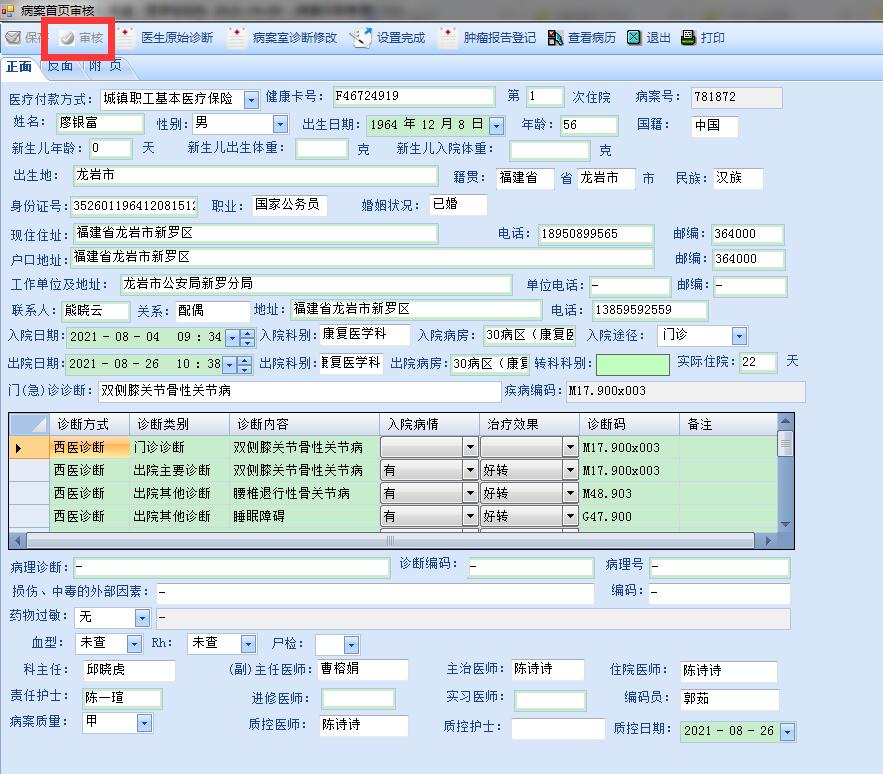
Task: Click the 查看病历 icon
Action: 555,38
